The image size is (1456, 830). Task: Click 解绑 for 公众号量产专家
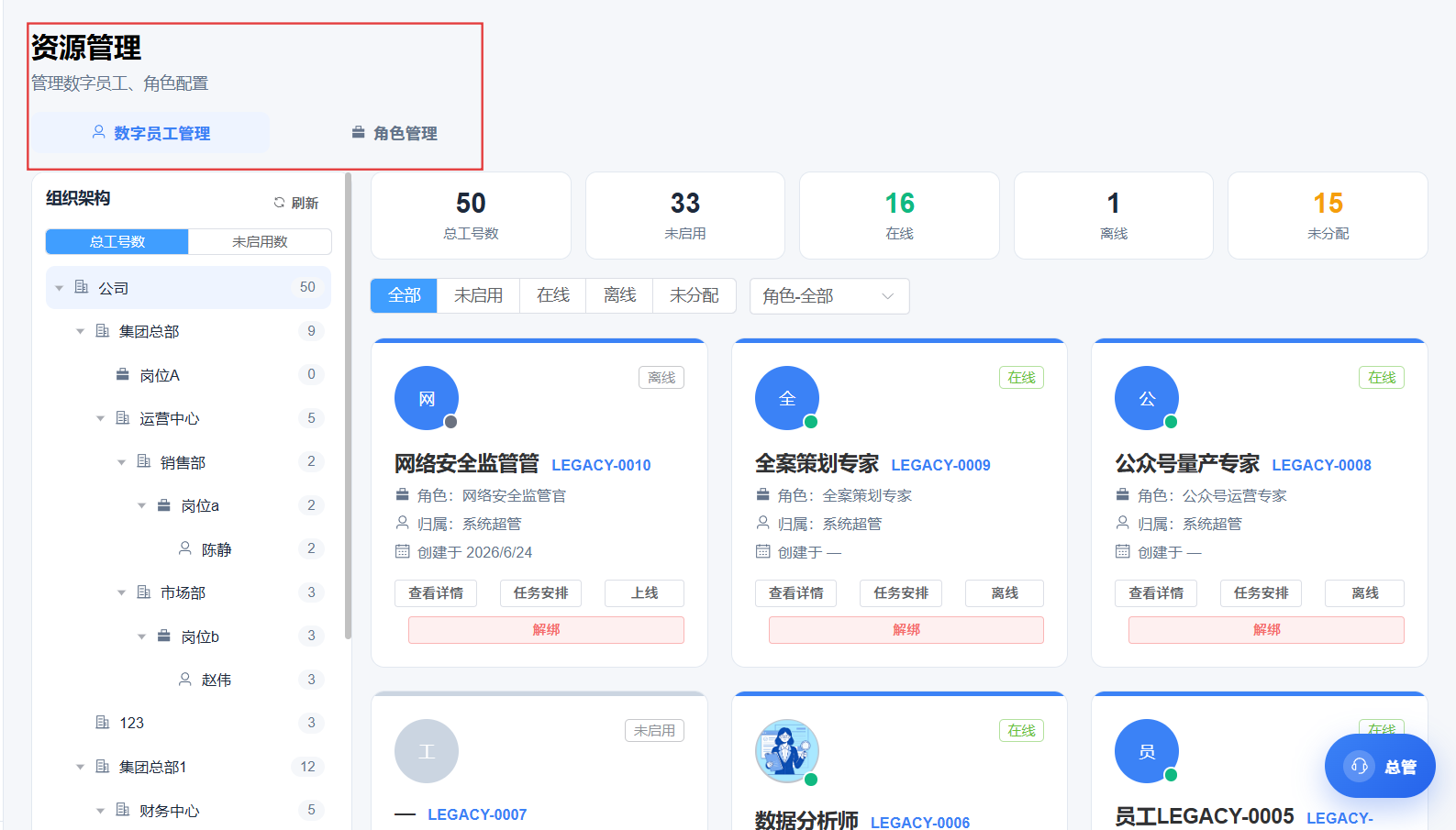click(1266, 630)
